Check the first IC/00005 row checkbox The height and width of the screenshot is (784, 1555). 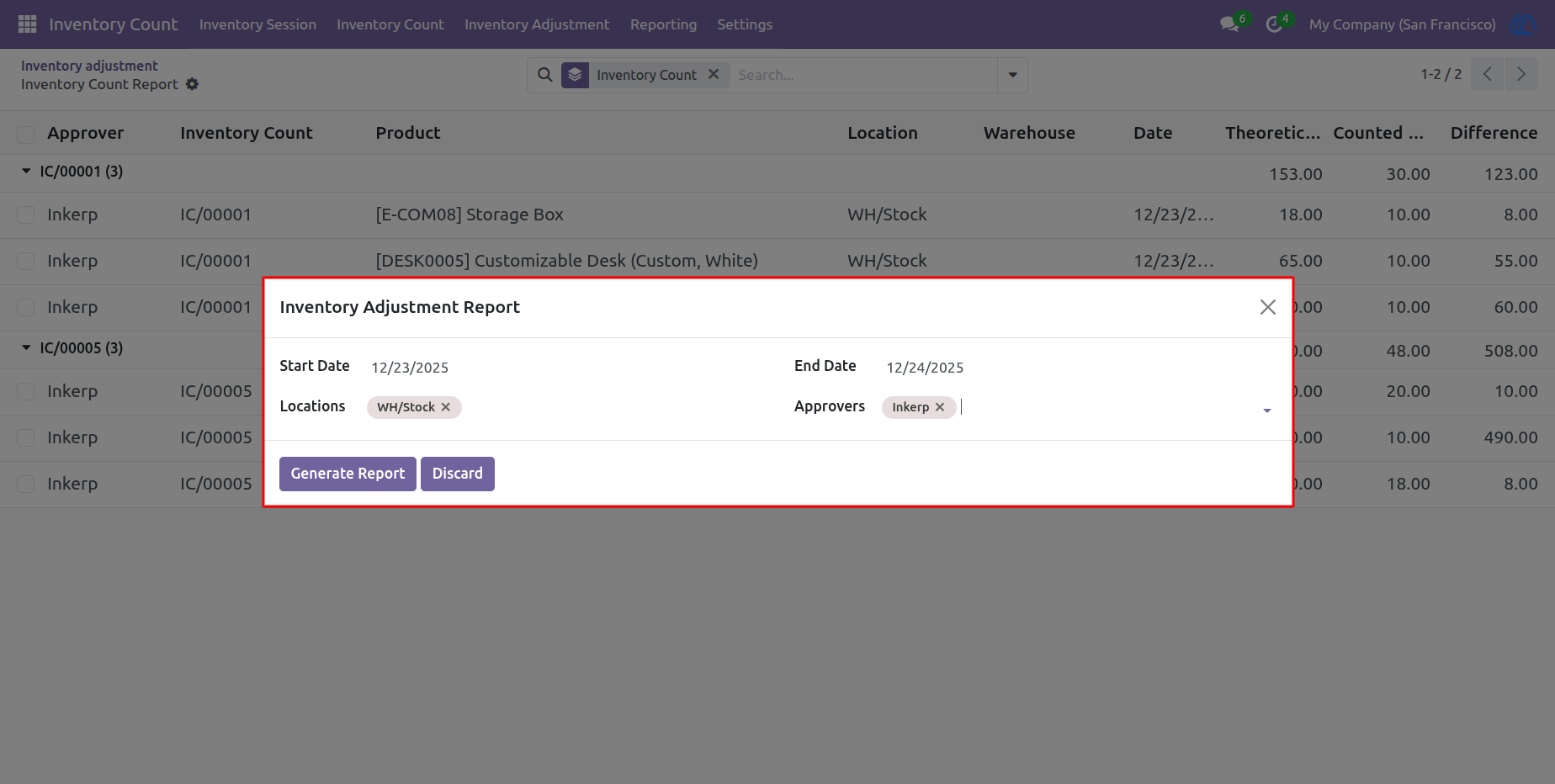(x=26, y=392)
